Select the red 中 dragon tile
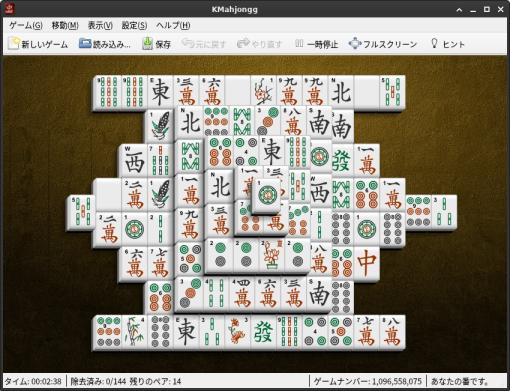Screen dimensions: 510x391 tap(367, 263)
